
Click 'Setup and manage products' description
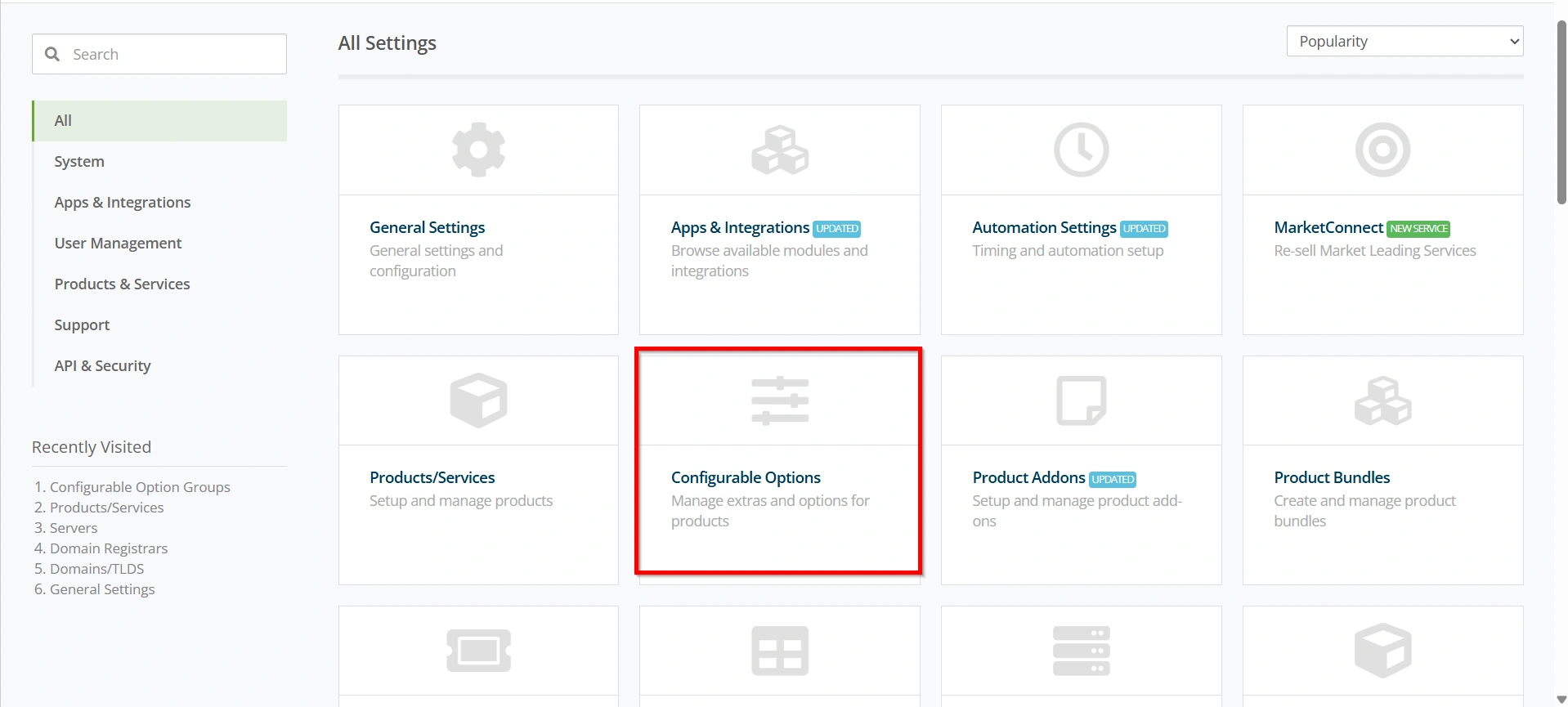[461, 501]
